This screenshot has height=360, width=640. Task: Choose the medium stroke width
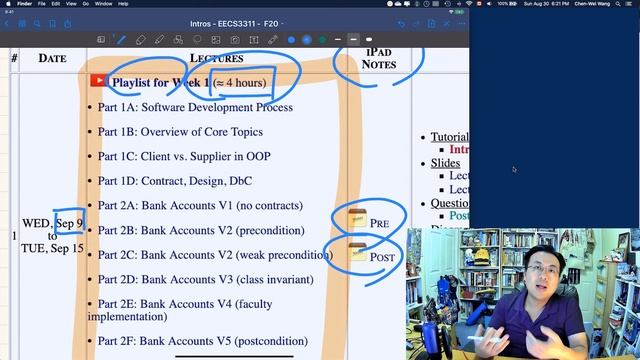[353, 40]
